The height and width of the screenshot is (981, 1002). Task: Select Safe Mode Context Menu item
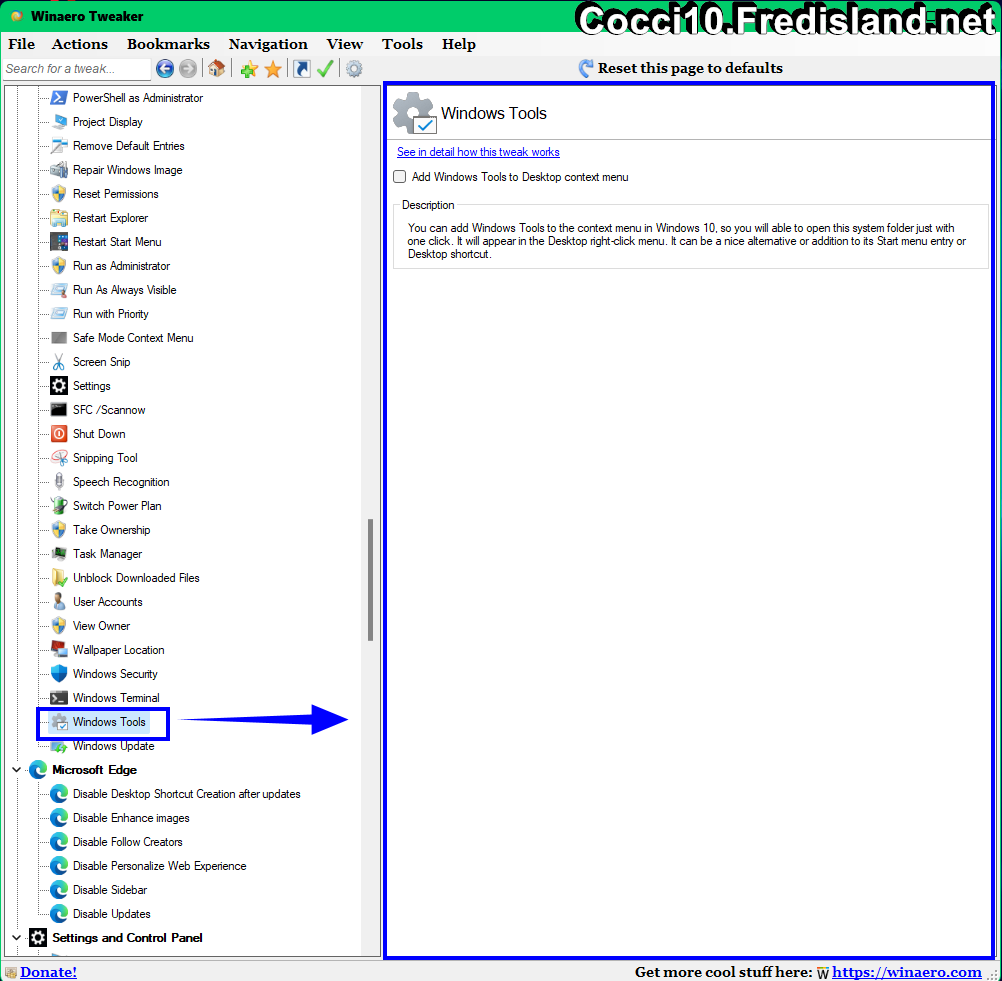tap(133, 337)
